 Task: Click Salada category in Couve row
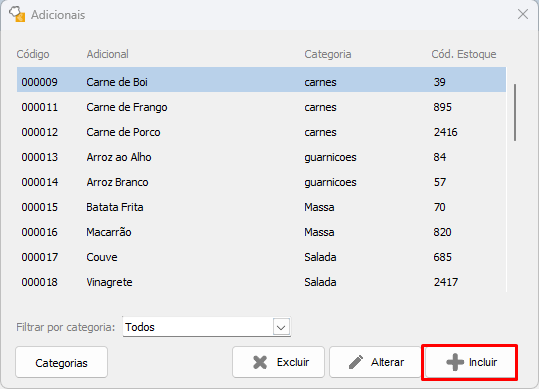pyautogui.click(x=320, y=257)
